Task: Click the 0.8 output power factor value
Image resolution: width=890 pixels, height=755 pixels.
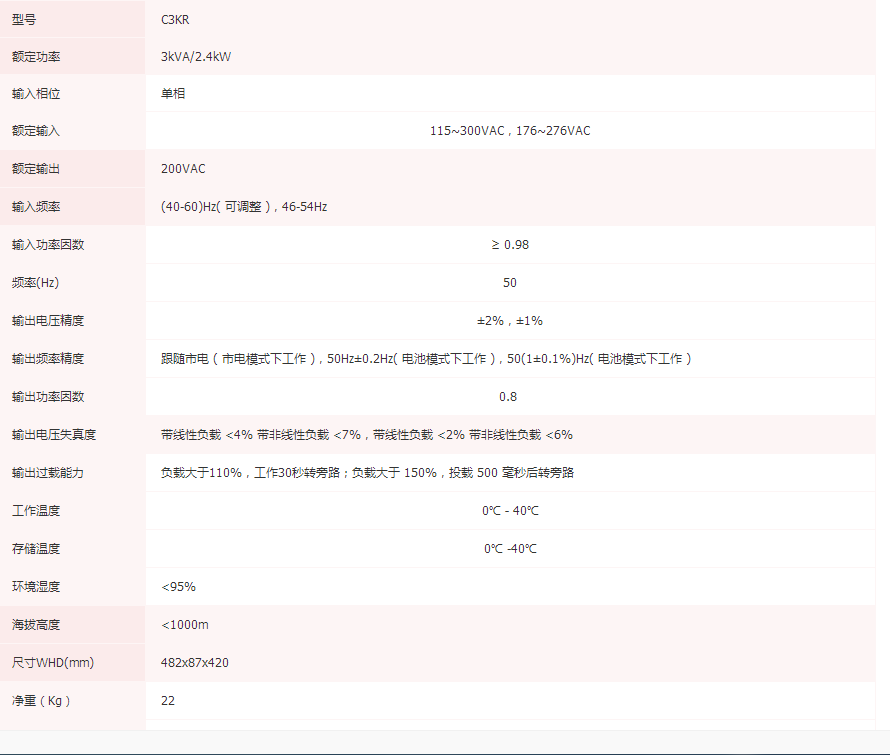Action: pos(508,397)
